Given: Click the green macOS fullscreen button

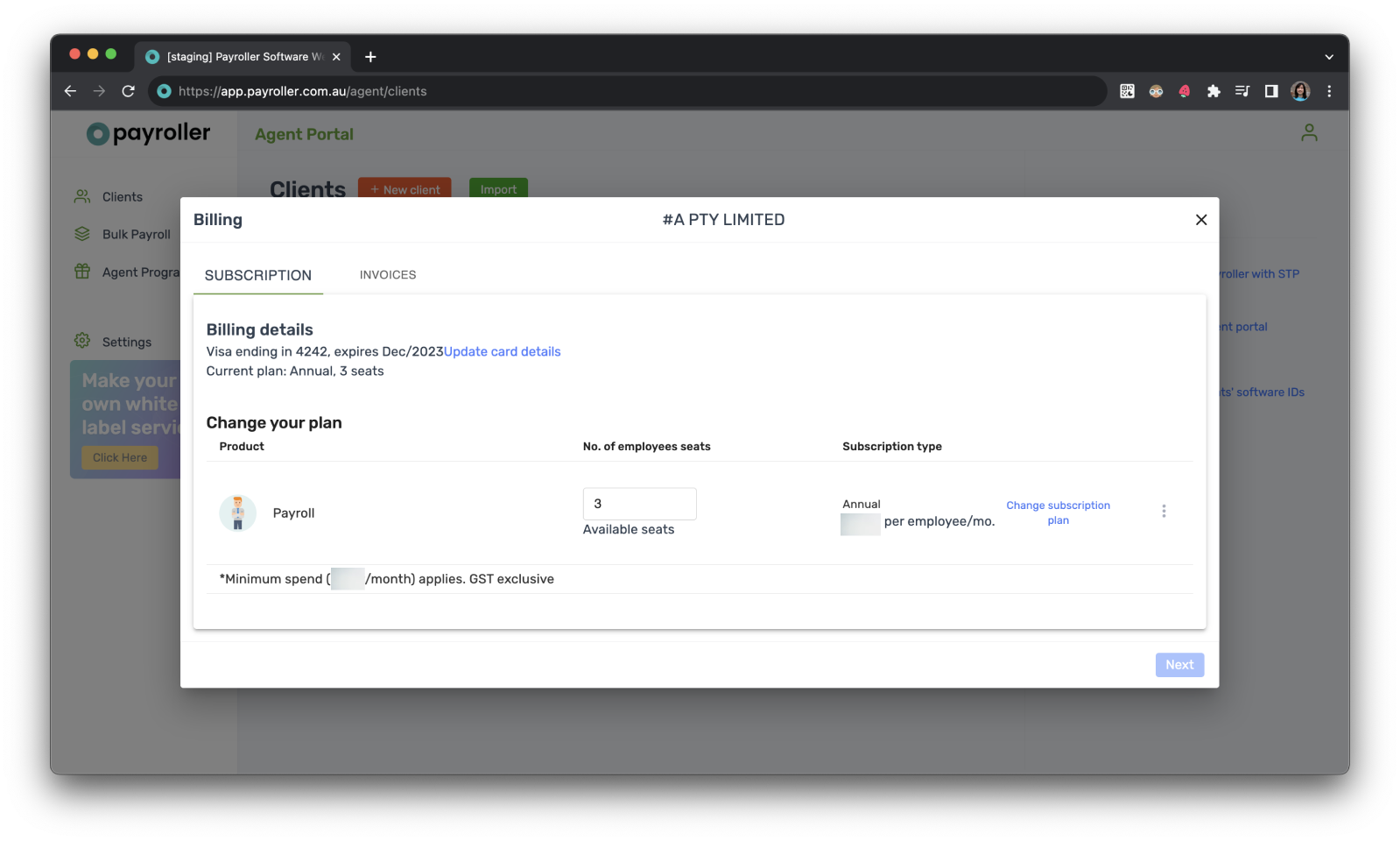Looking at the screenshot, I should click(111, 54).
